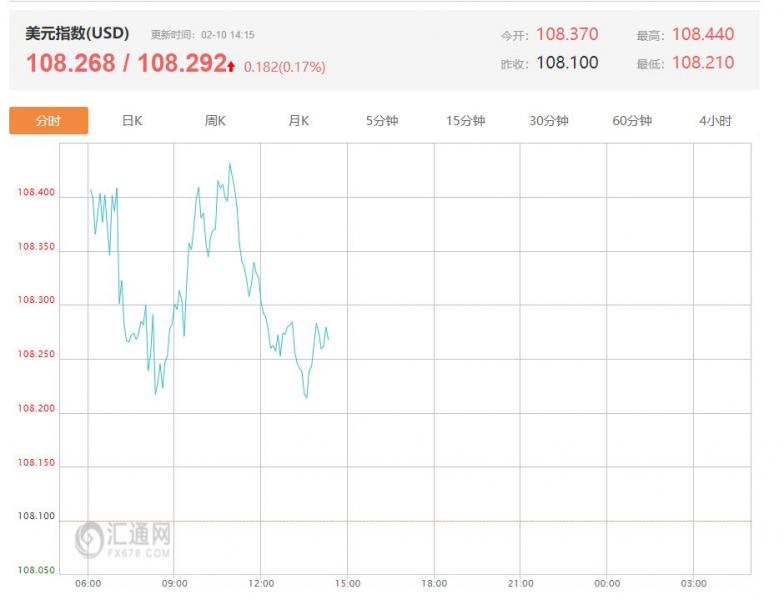Click the 108.268 / 108.292 quote

[125, 64]
